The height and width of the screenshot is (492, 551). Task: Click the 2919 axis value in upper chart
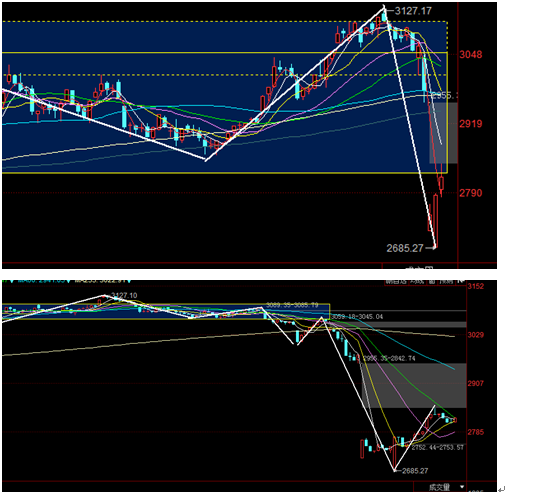(x=471, y=124)
